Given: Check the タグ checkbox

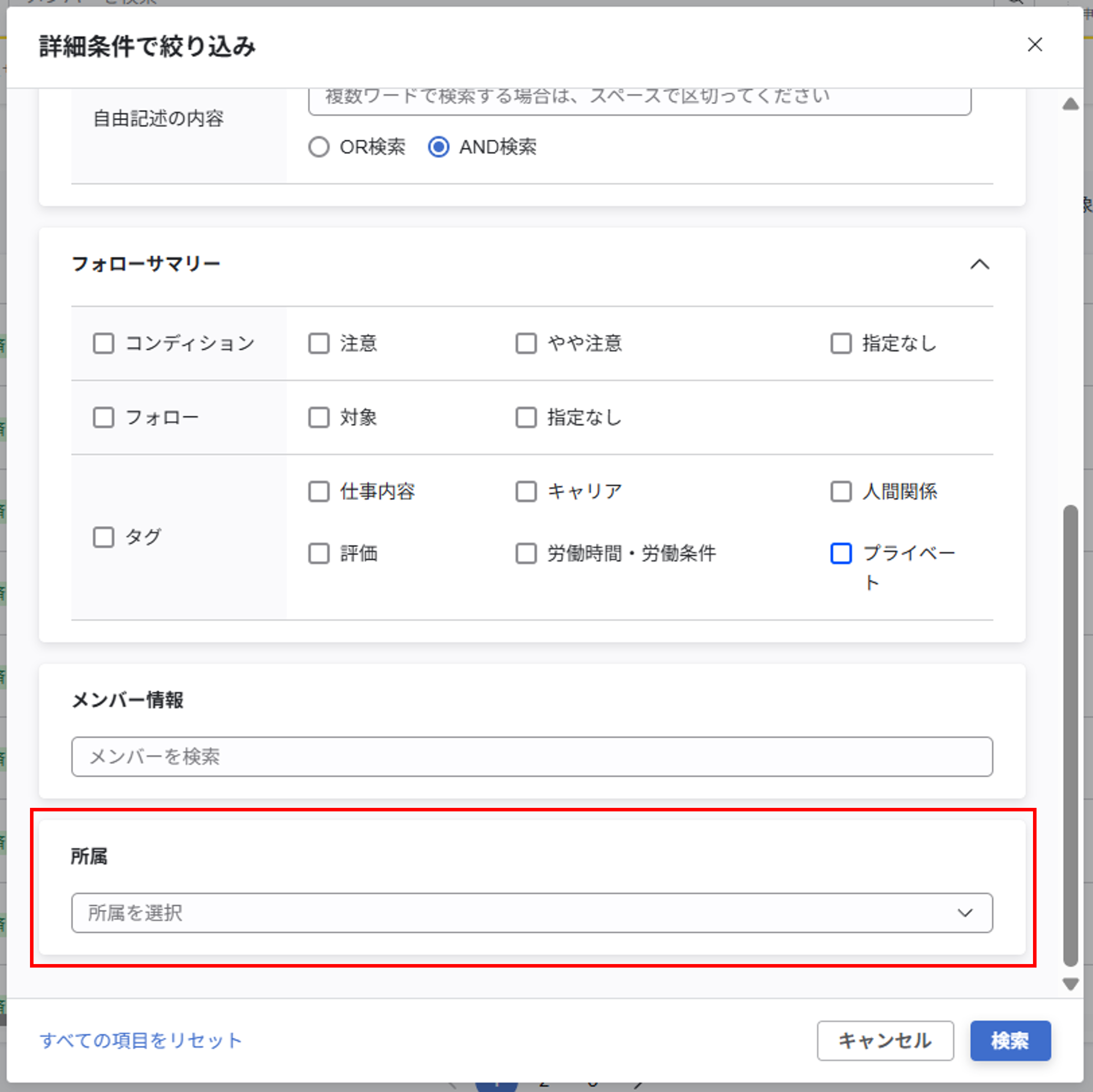Looking at the screenshot, I should pos(104,537).
